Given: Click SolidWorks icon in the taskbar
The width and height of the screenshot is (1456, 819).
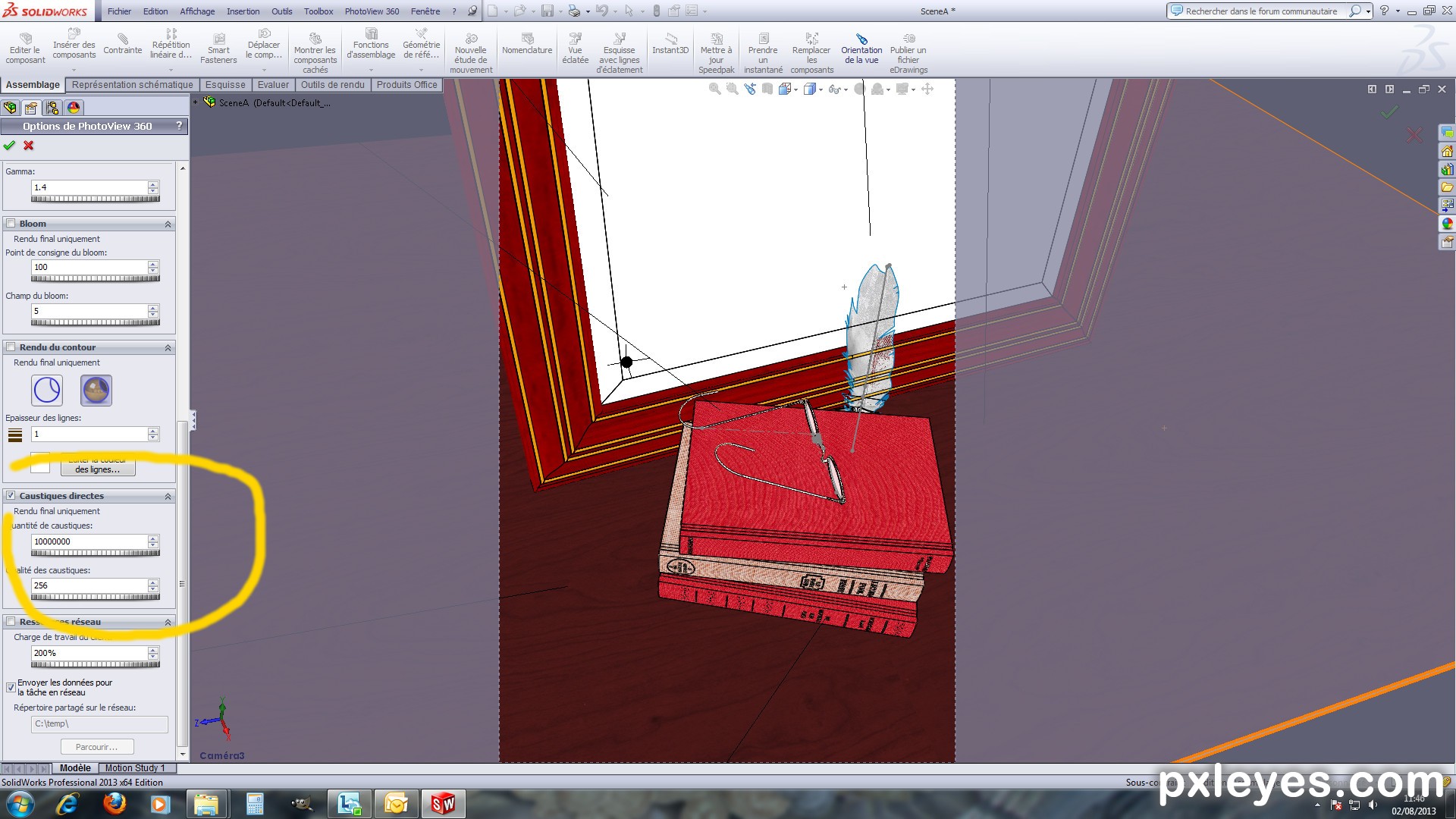Looking at the screenshot, I should [443, 803].
